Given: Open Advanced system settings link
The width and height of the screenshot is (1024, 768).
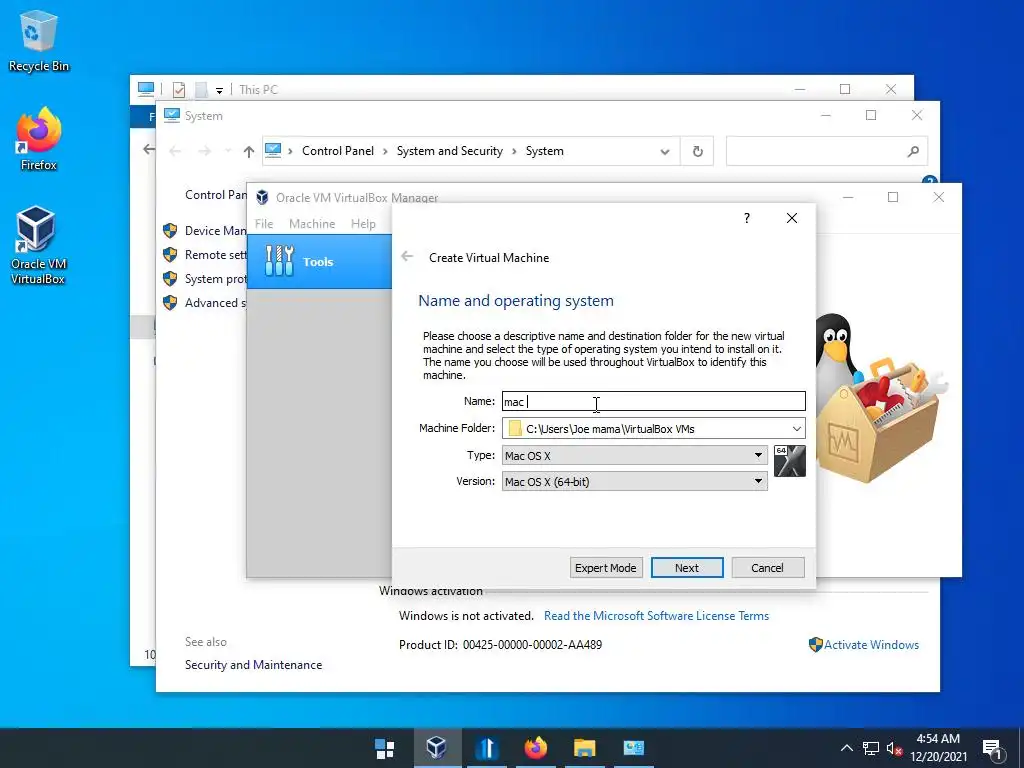Looking at the screenshot, I should (x=215, y=303).
